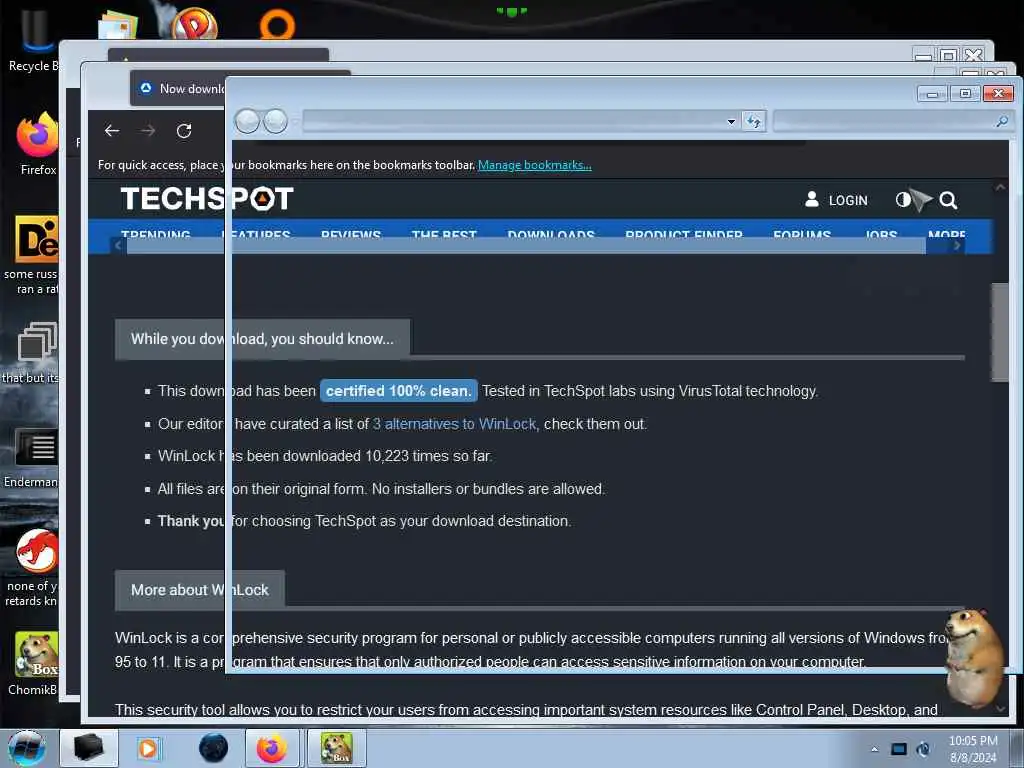Open TechSpot site search magnifier

pyautogui.click(x=948, y=200)
